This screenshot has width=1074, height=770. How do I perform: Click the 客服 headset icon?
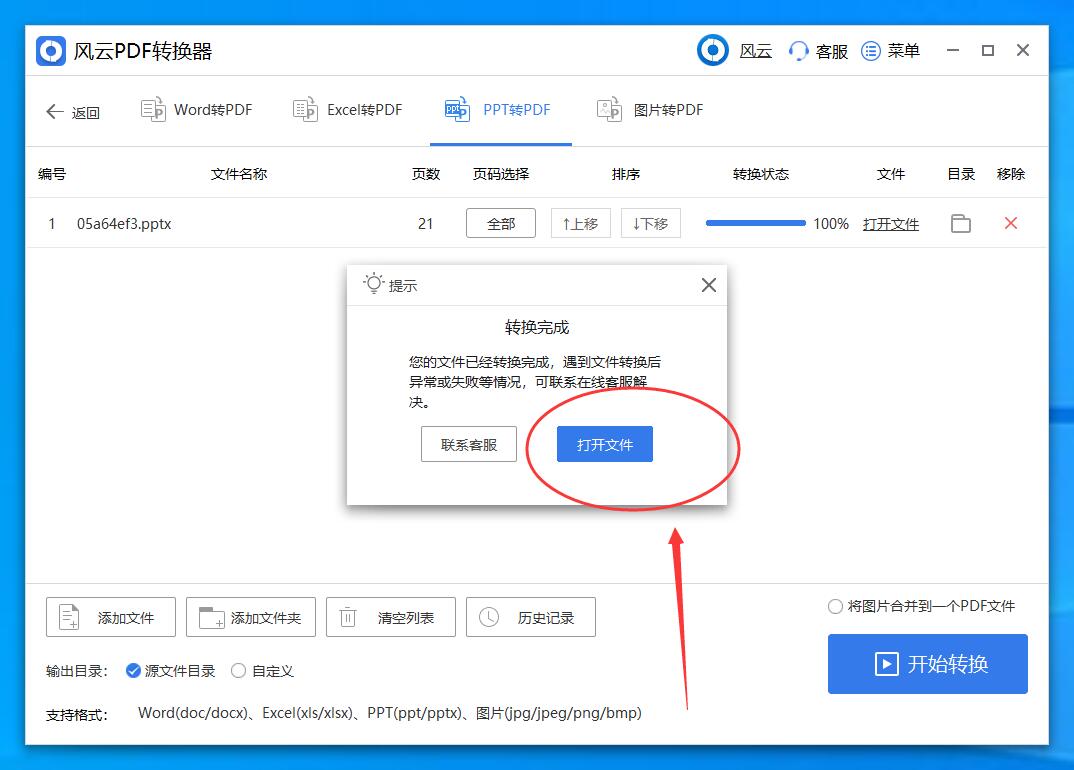pyautogui.click(x=798, y=51)
